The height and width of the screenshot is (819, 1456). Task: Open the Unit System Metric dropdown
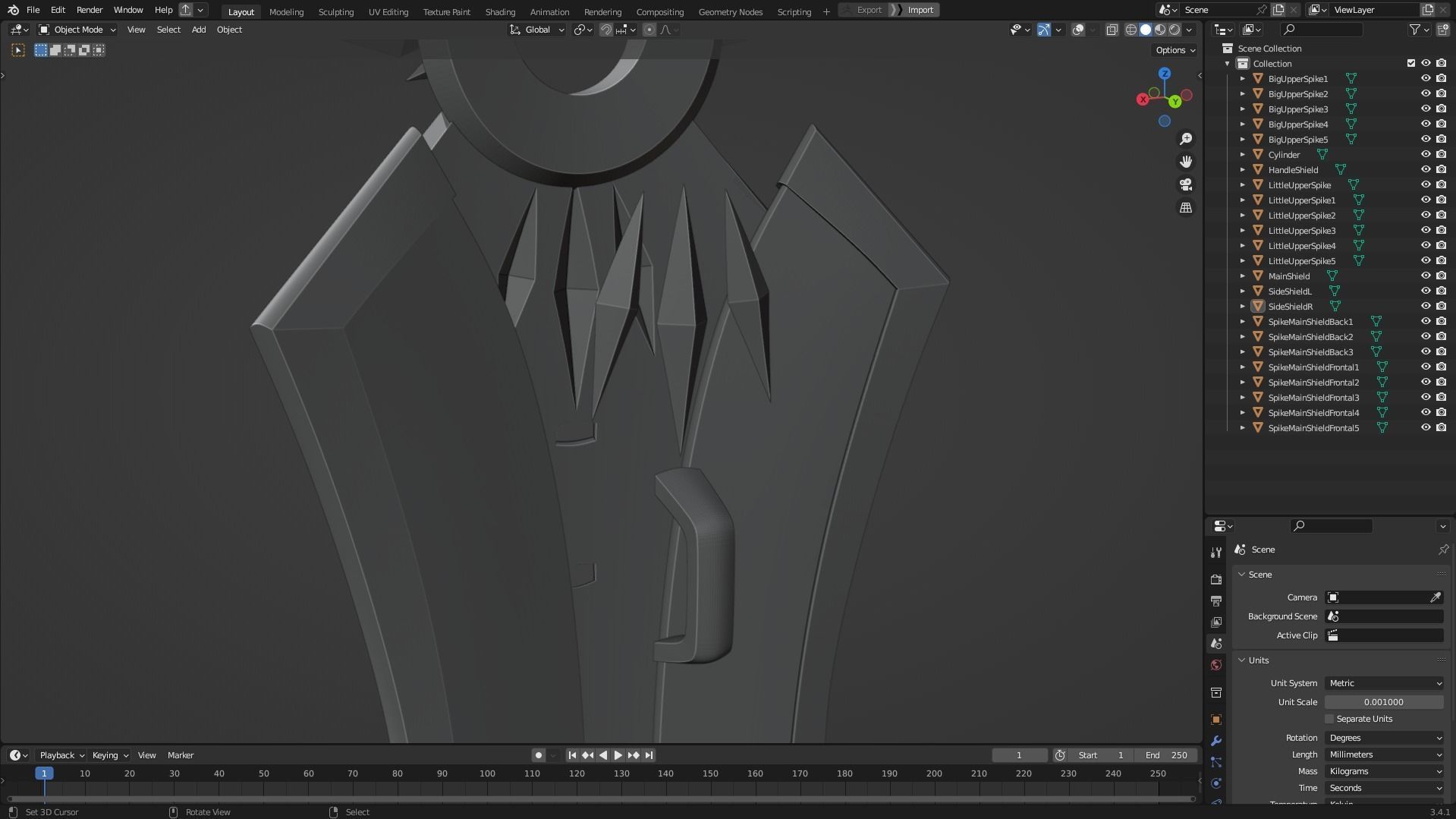click(1384, 683)
